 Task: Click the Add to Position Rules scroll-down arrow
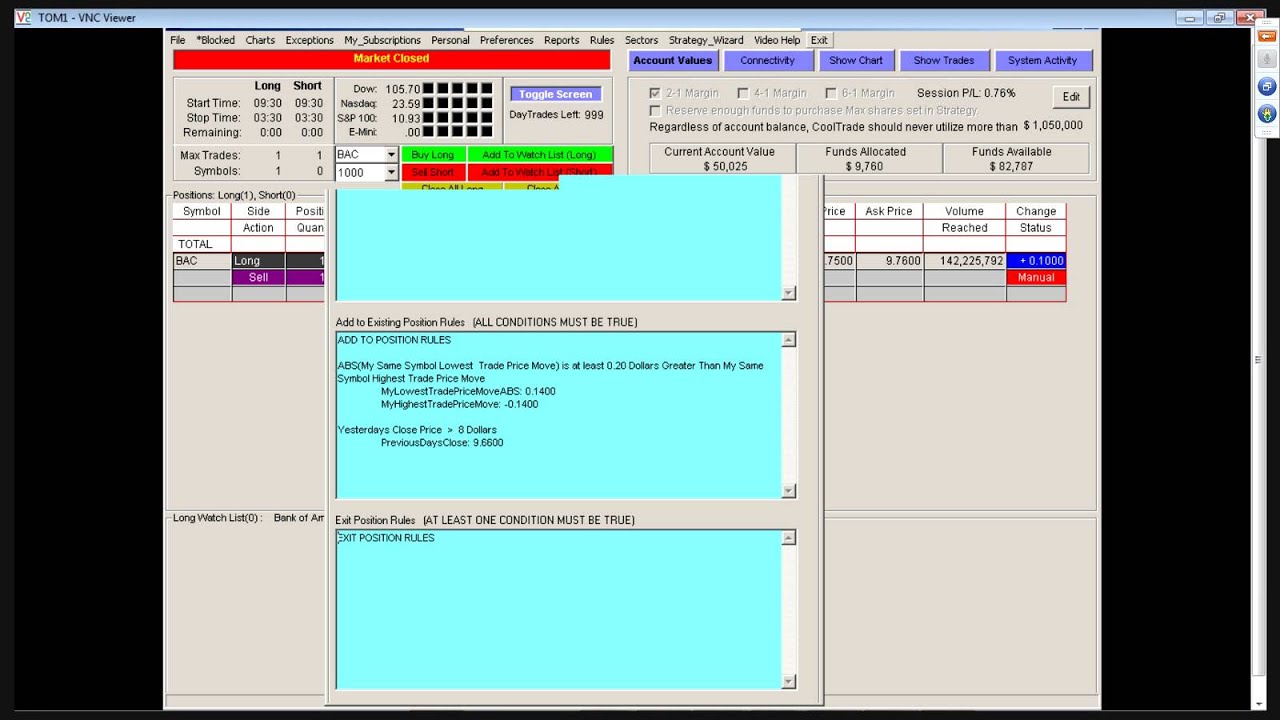tap(789, 490)
